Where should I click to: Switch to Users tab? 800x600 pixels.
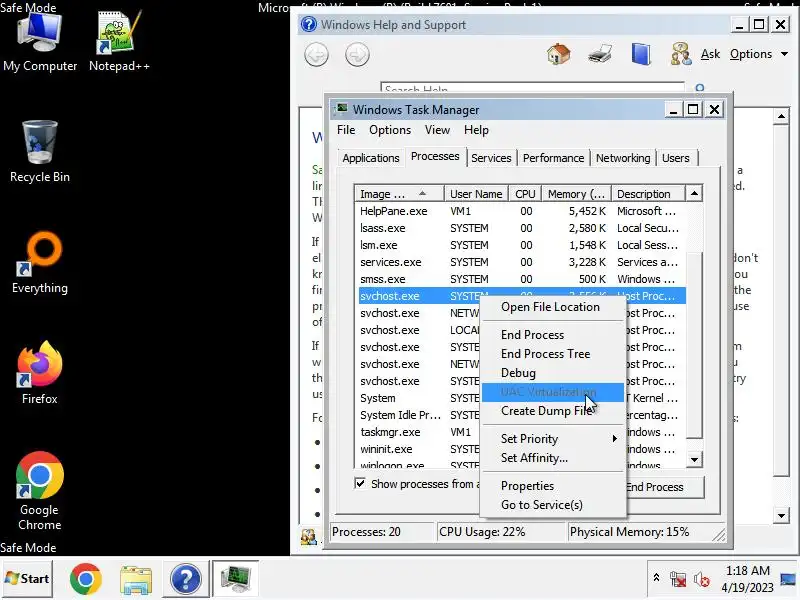click(676, 158)
